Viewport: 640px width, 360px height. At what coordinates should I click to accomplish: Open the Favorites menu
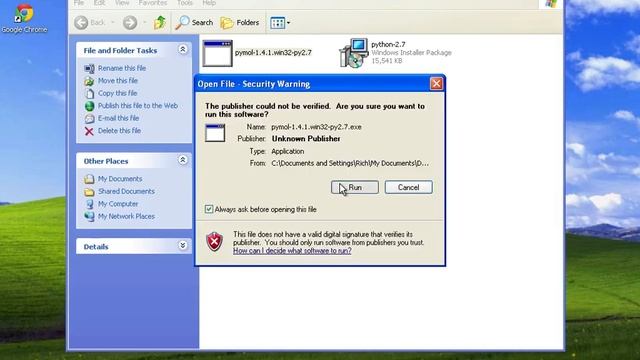[153, 3]
